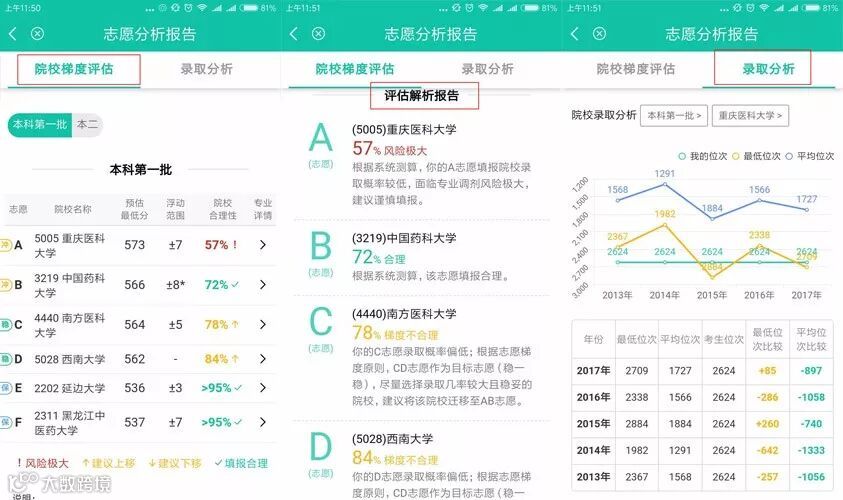The height and width of the screenshot is (500, 843).
Task: Tap 建议下移 legend item
Action: (x=175, y=463)
